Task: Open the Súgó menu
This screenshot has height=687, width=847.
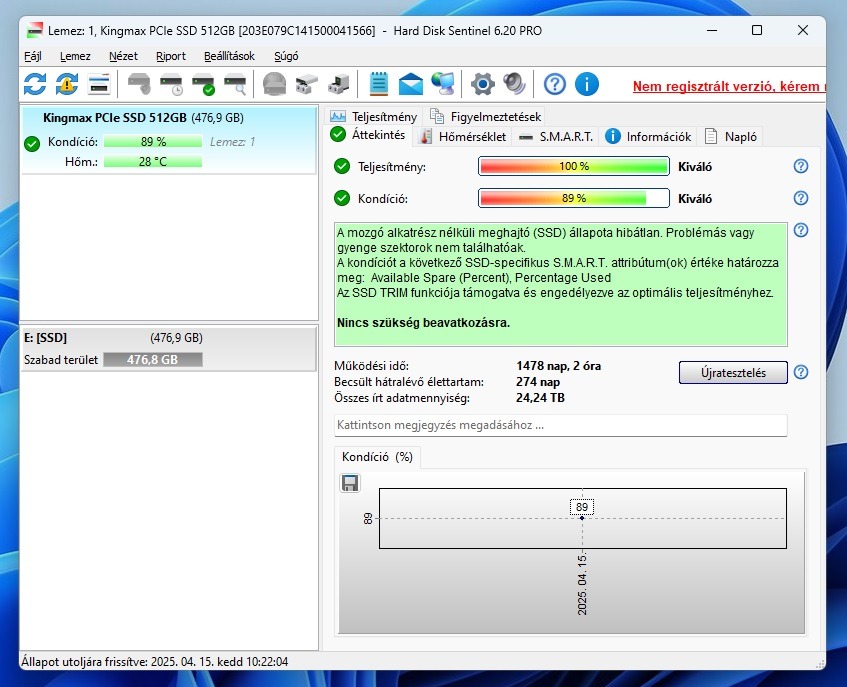Action: [286, 56]
